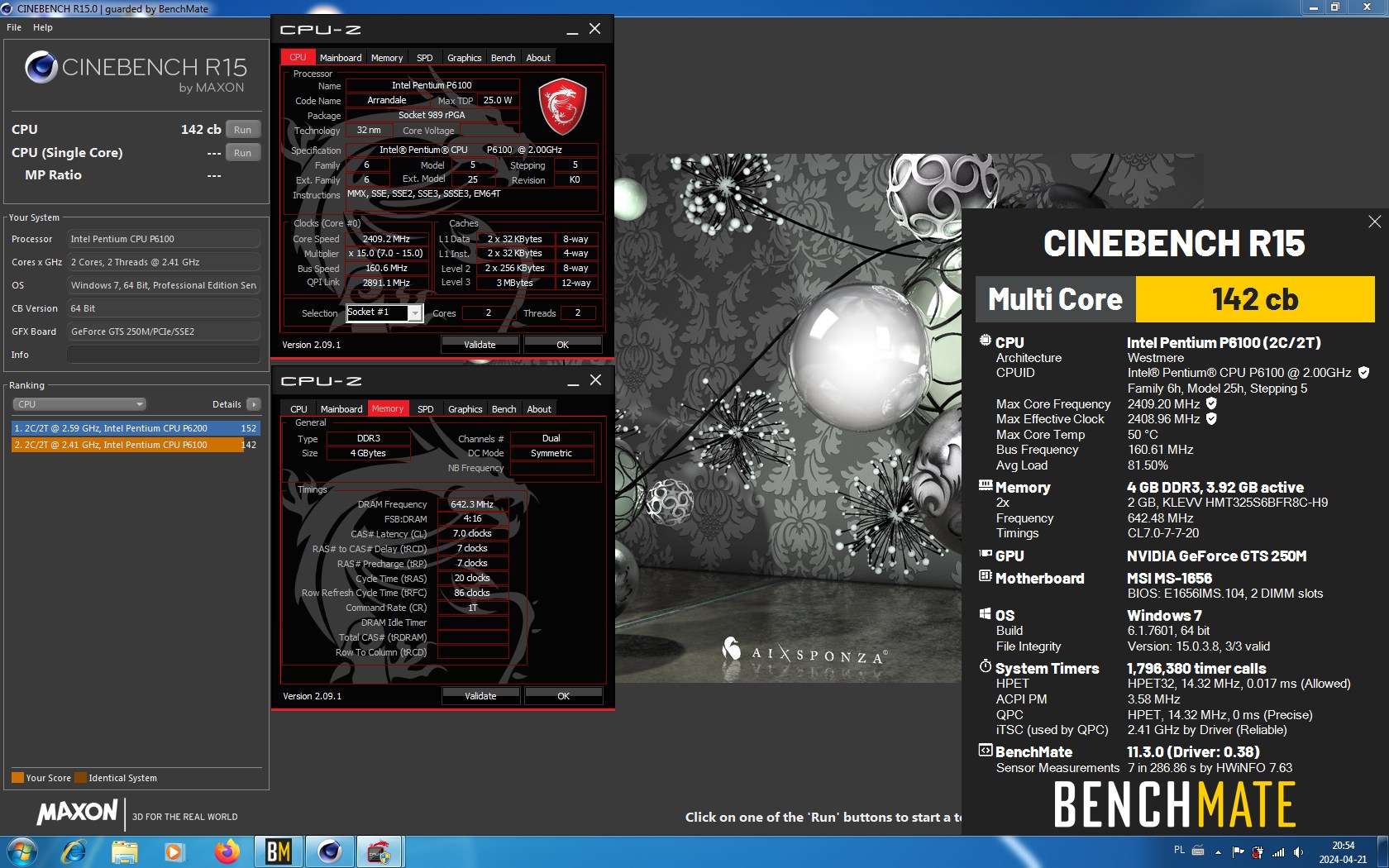1389x868 pixels.
Task: Click OK in the top CPU-Z window
Action: click(x=563, y=345)
